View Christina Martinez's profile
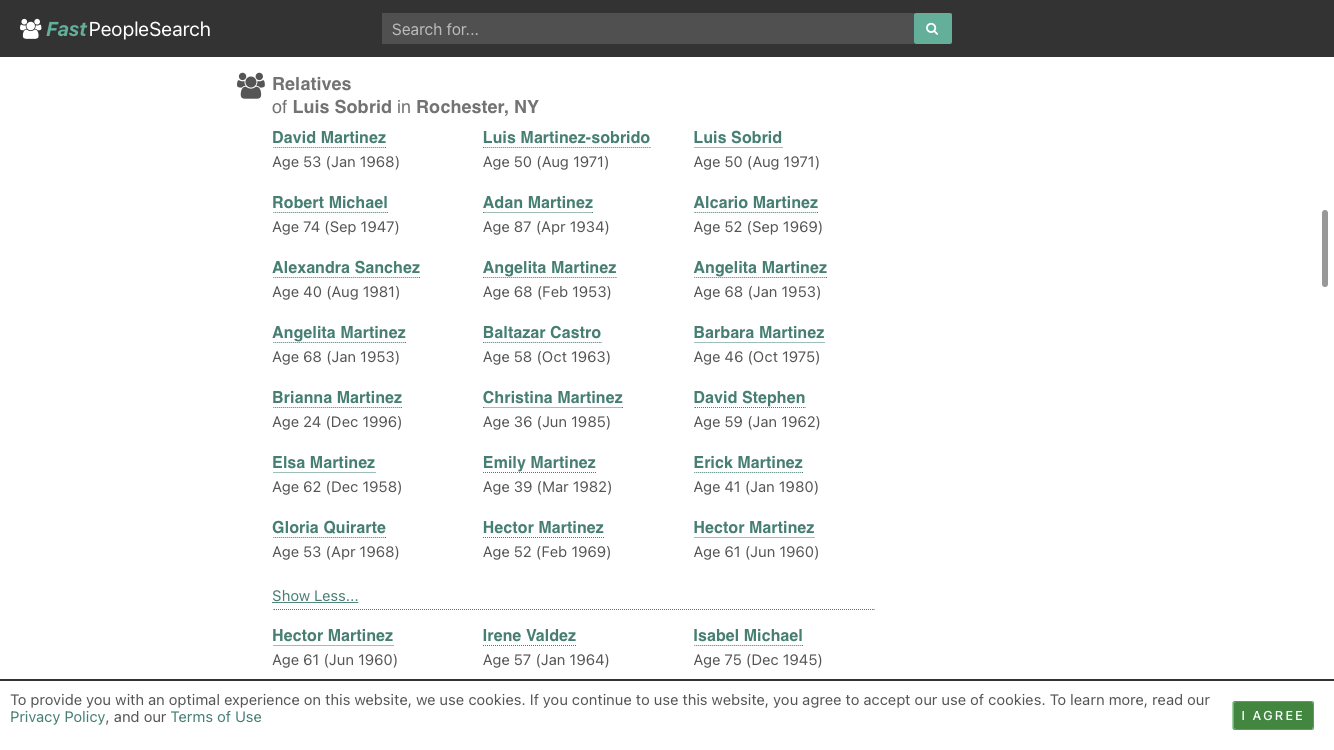This screenshot has width=1334, height=750. (x=553, y=398)
